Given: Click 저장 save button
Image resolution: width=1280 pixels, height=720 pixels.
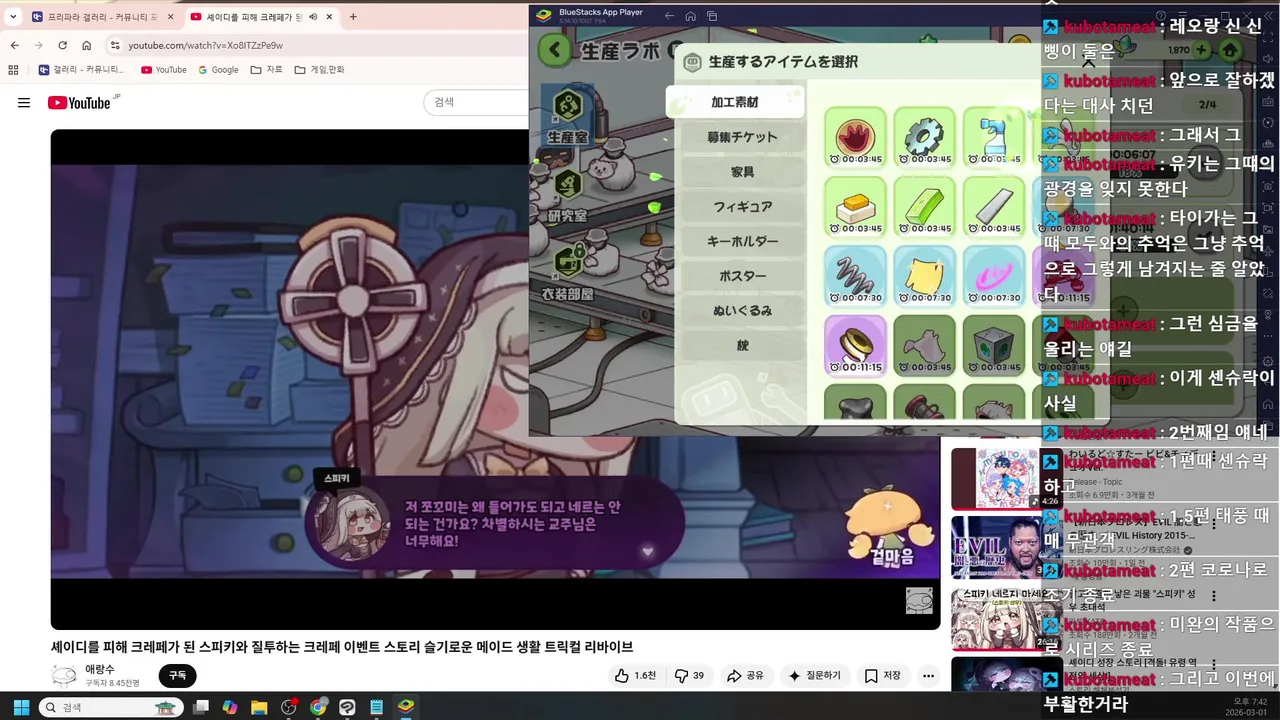Looking at the screenshot, I should tap(882, 676).
